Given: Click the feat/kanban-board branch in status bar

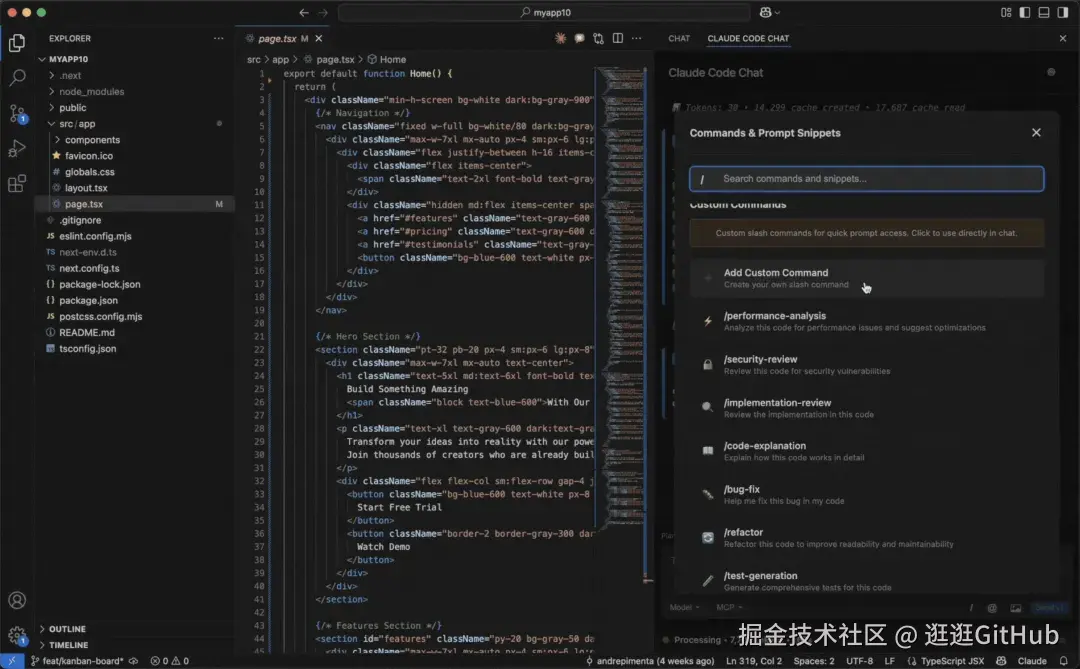Looking at the screenshot, I should [x=77, y=661].
